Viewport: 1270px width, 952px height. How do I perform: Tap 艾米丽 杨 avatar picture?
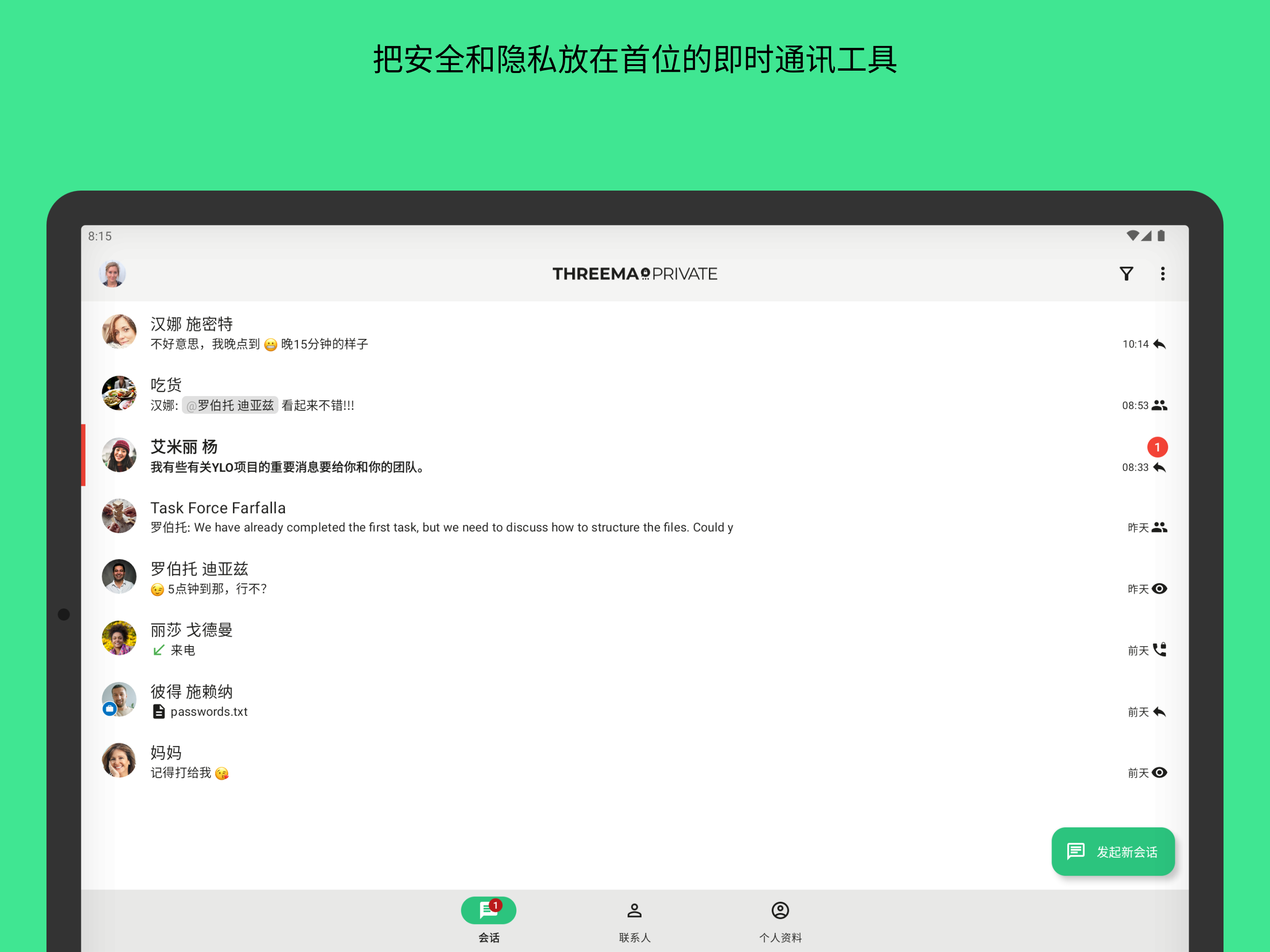click(x=119, y=455)
